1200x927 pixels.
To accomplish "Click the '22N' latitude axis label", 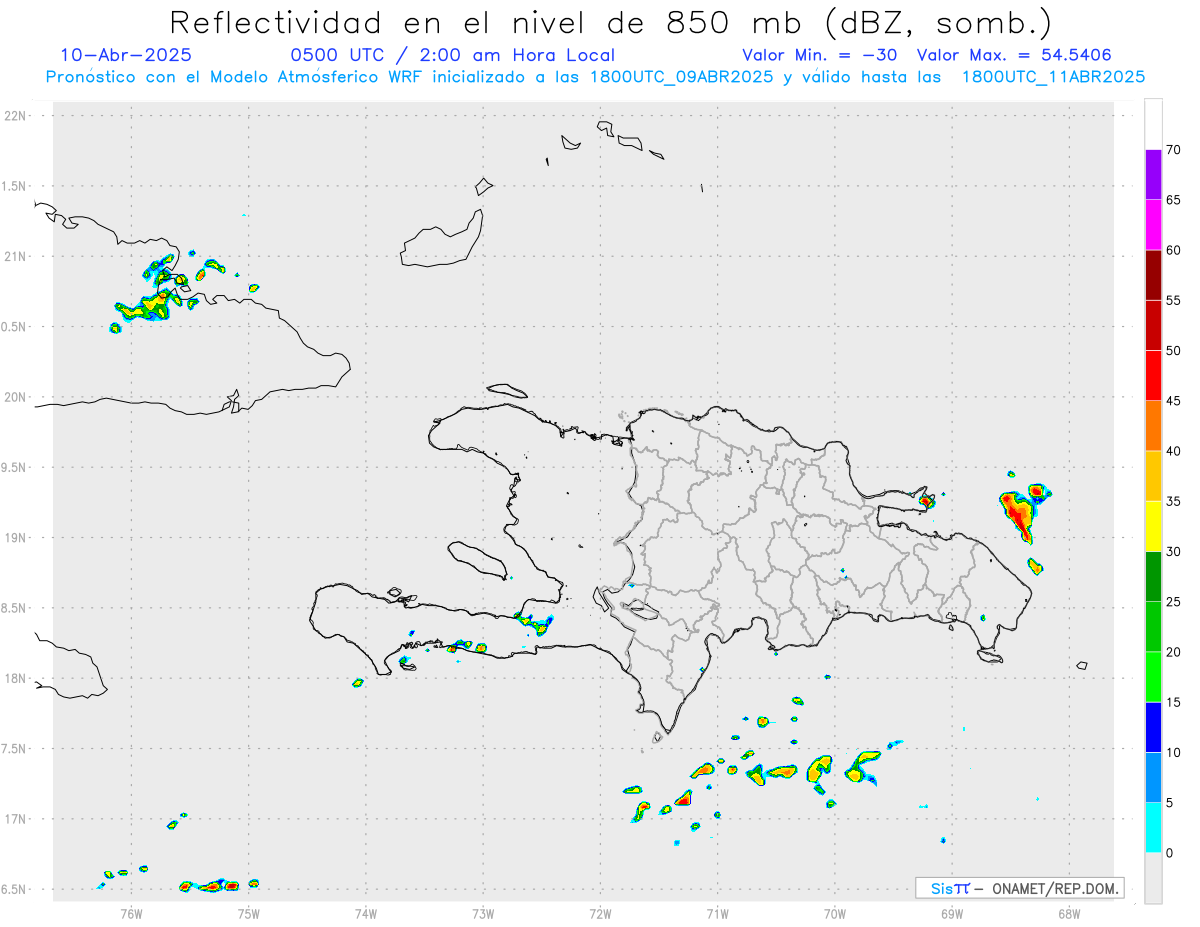I will tap(15, 116).
